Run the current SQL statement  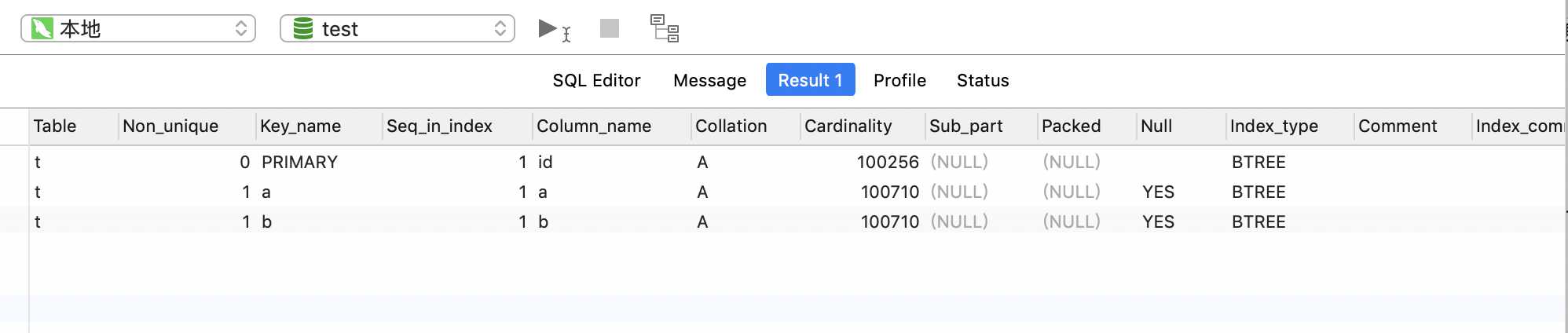[548, 29]
